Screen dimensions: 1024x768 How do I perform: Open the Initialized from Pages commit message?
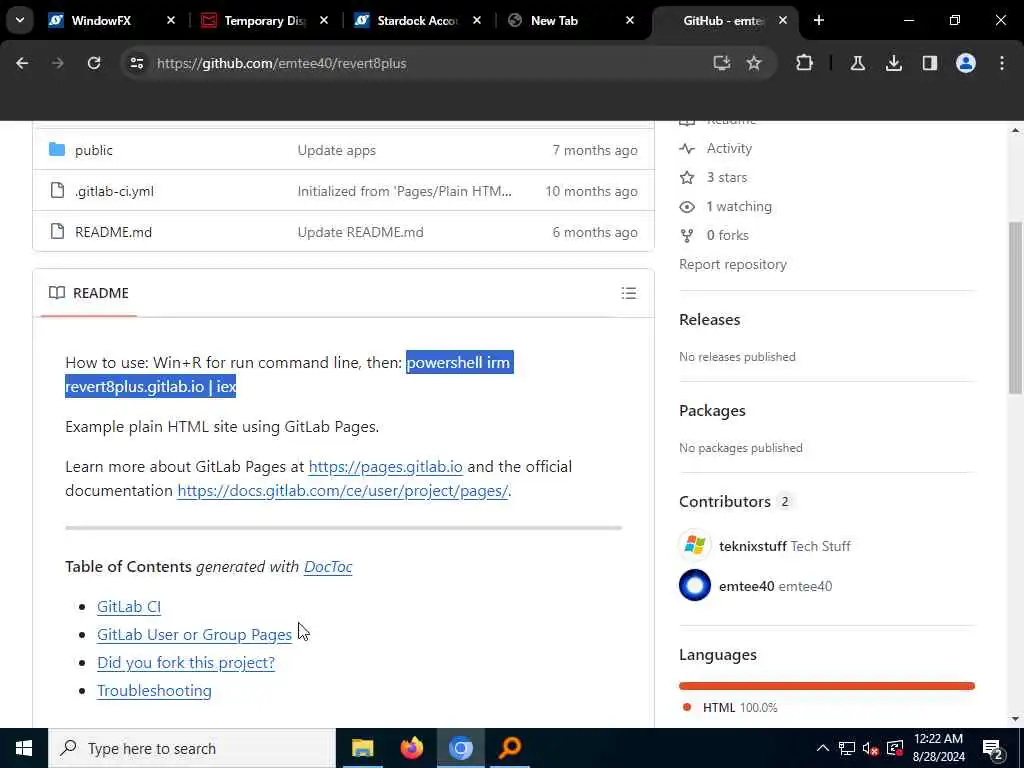coord(404,191)
